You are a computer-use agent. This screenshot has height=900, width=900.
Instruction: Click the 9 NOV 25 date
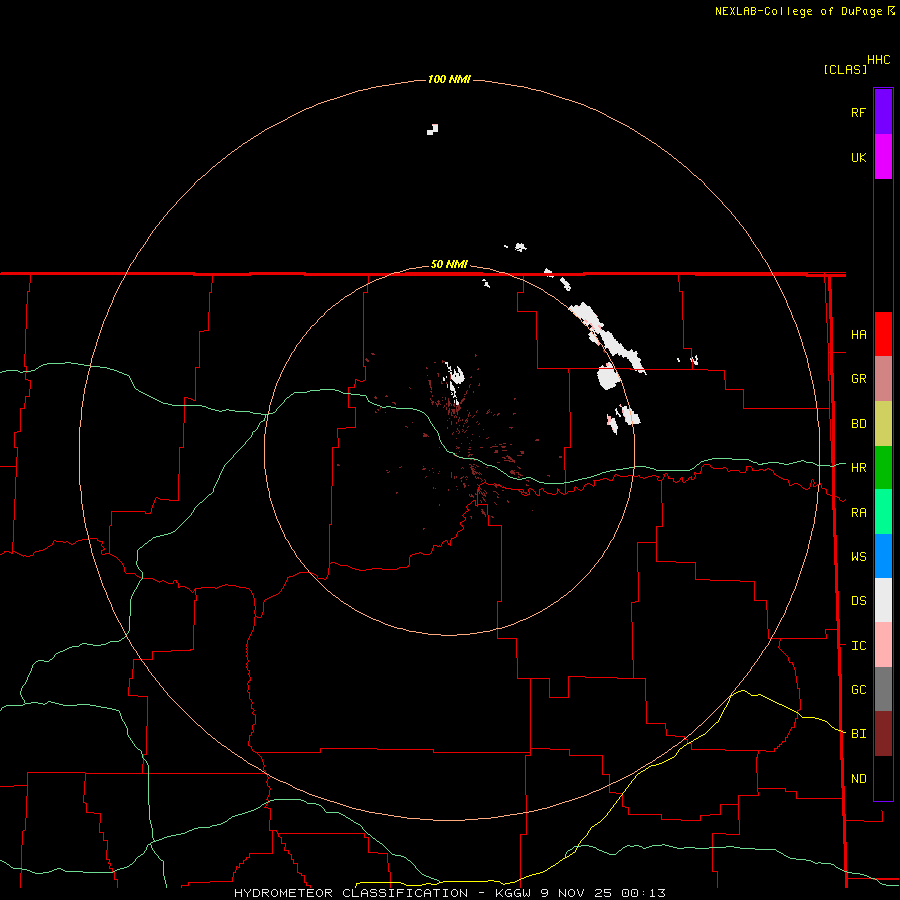point(577,893)
